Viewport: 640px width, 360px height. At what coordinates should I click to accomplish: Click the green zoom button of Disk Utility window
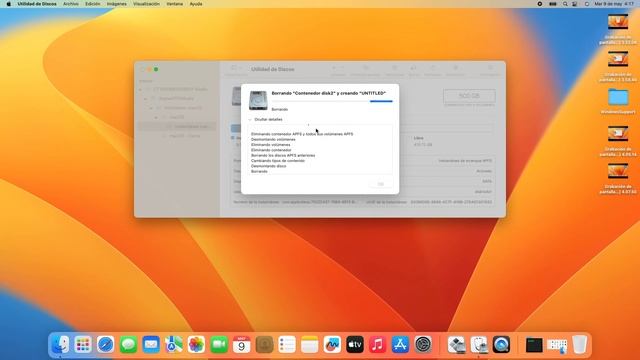tap(156, 69)
